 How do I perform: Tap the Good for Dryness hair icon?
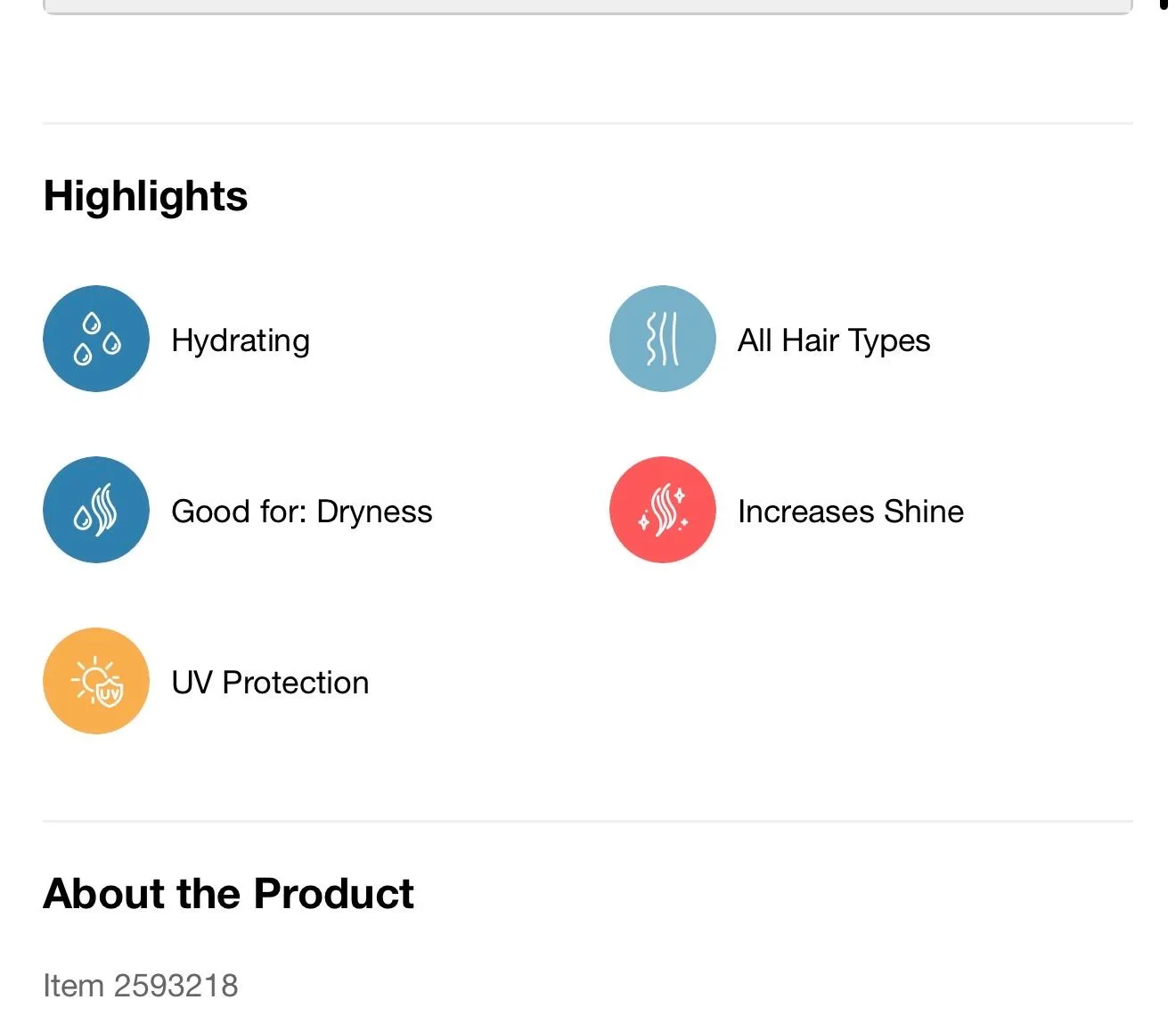(96, 510)
